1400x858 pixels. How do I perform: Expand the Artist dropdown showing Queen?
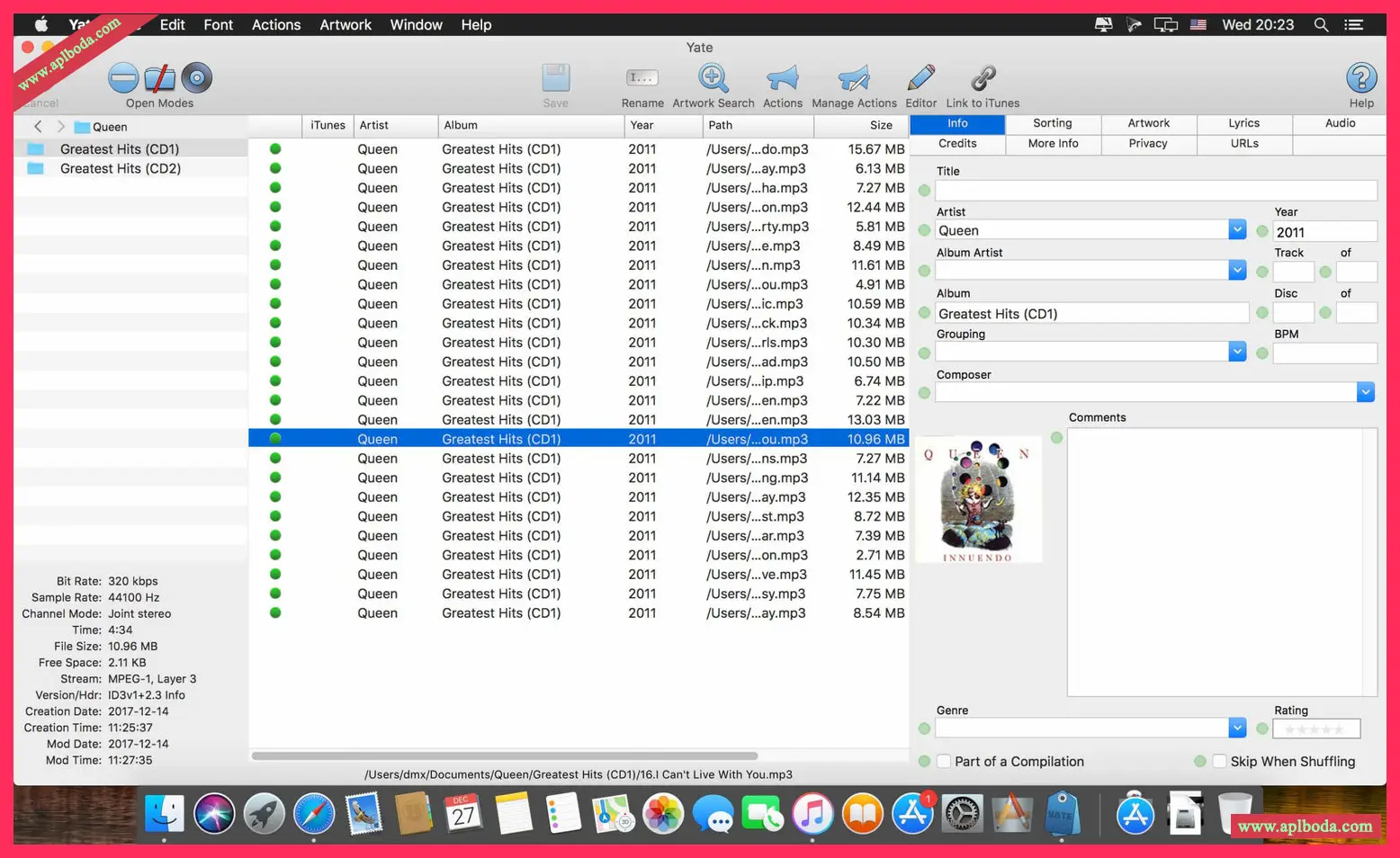click(1237, 230)
